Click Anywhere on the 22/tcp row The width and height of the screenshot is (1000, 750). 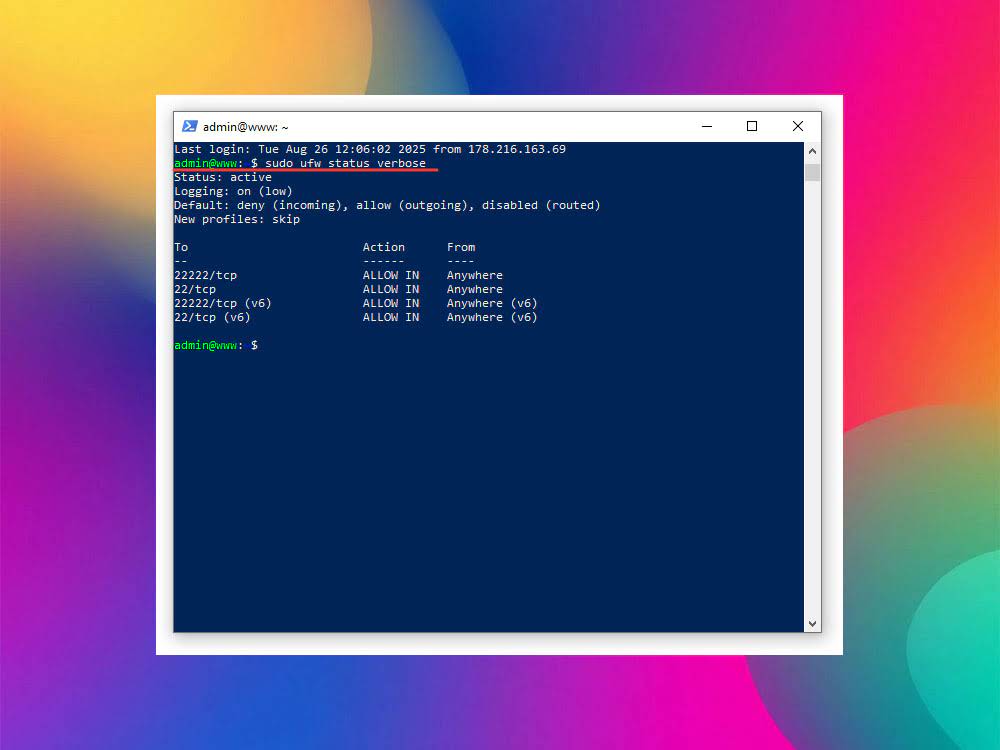click(x=474, y=290)
